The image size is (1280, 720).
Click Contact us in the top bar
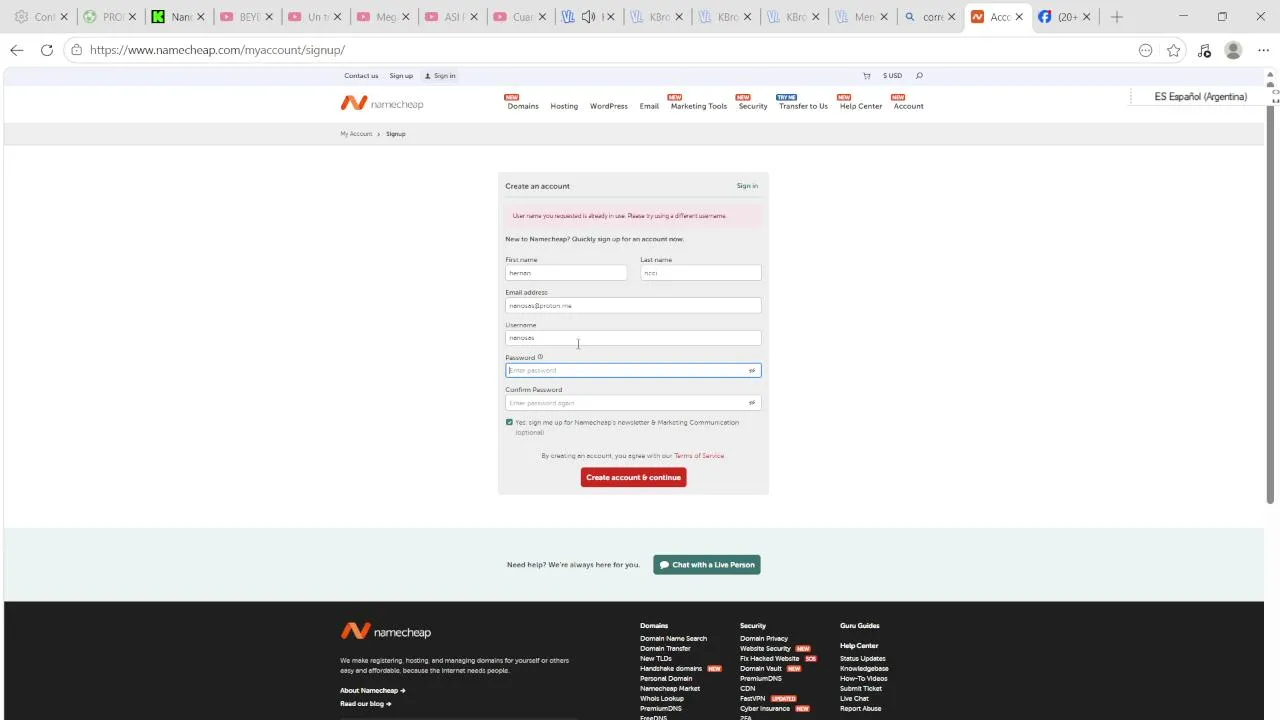point(361,76)
